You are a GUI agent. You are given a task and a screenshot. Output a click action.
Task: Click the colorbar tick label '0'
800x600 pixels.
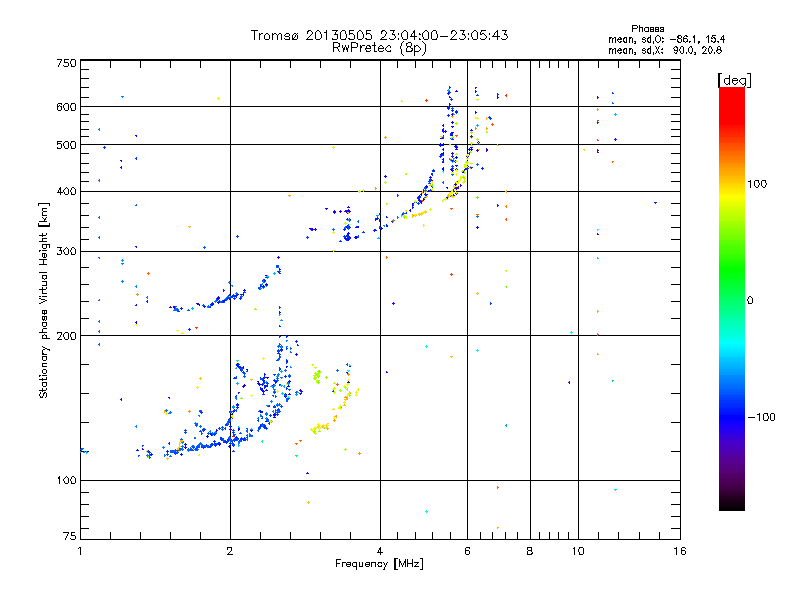pyautogui.click(x=750, y=301)
